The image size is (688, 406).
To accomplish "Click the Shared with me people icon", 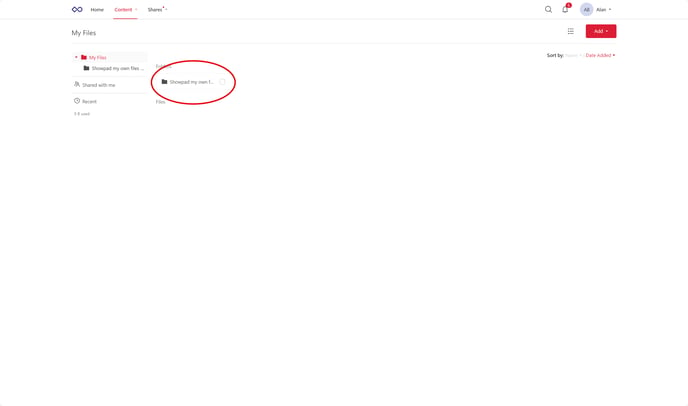I will point(77,84).
